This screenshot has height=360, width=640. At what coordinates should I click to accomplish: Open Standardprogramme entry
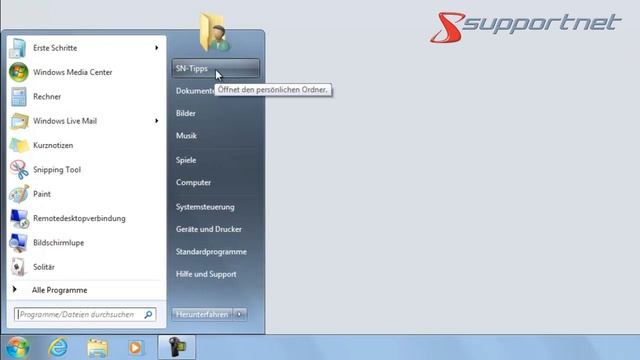211,252
